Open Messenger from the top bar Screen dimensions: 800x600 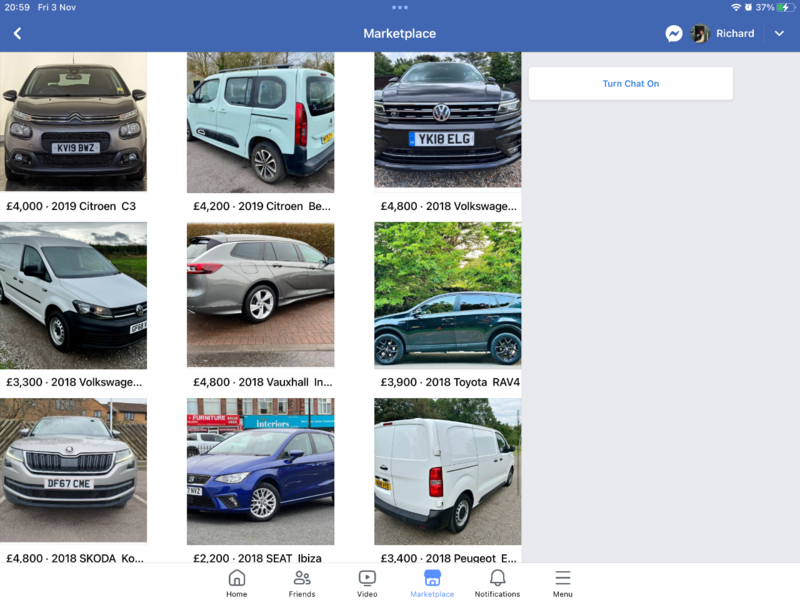pyautogui.click(x=673, y=34)
